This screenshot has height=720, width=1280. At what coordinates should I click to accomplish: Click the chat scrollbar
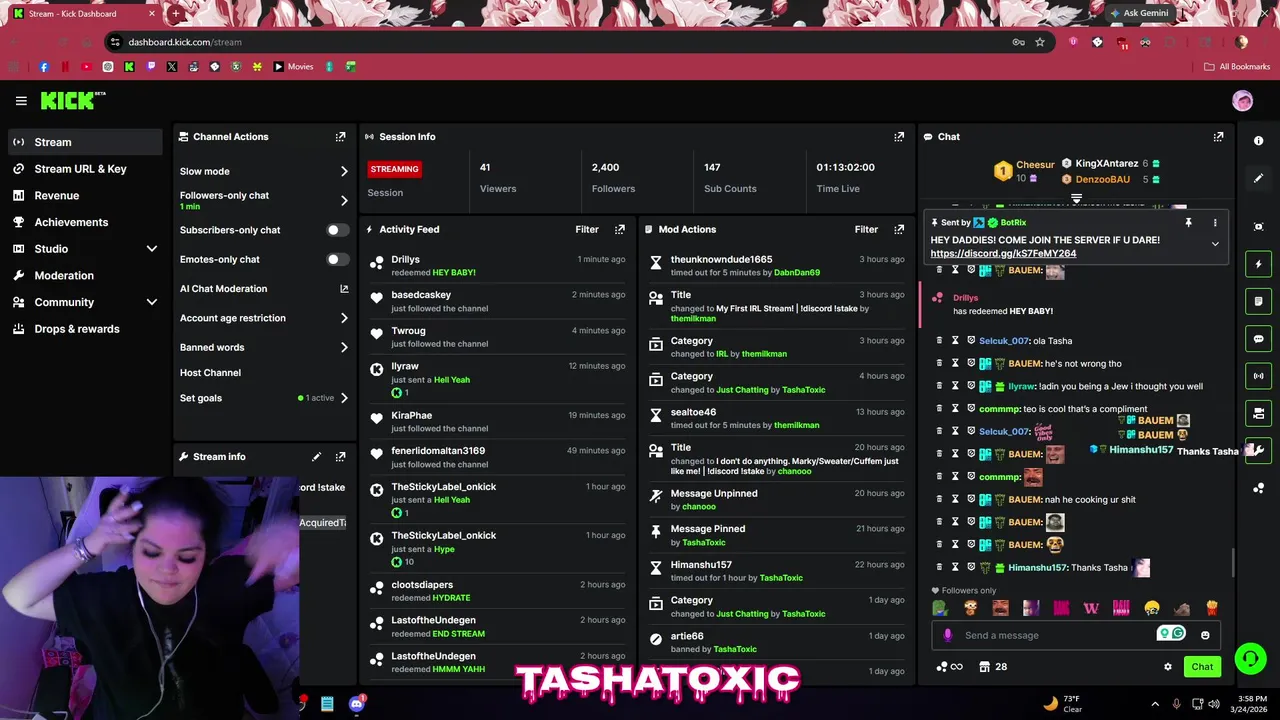(1232, 563)
